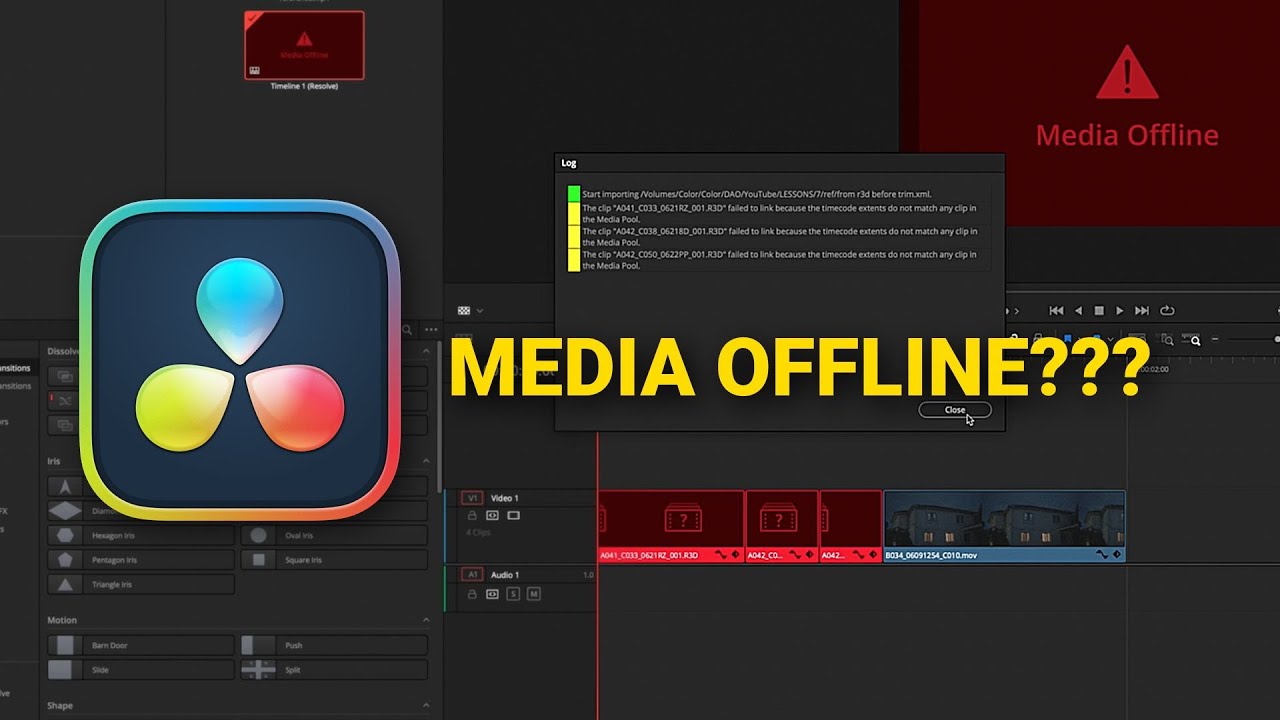Stop playback in the viewer
This screenshot has width=1280, height=720.
[1099, 311]
